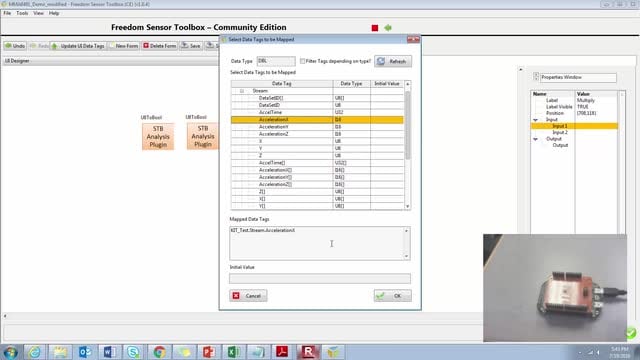Select the AccelTime data tag row
The height and width of the screenshot is (360, 640).
pyautogui.click(x=317, y=112)
